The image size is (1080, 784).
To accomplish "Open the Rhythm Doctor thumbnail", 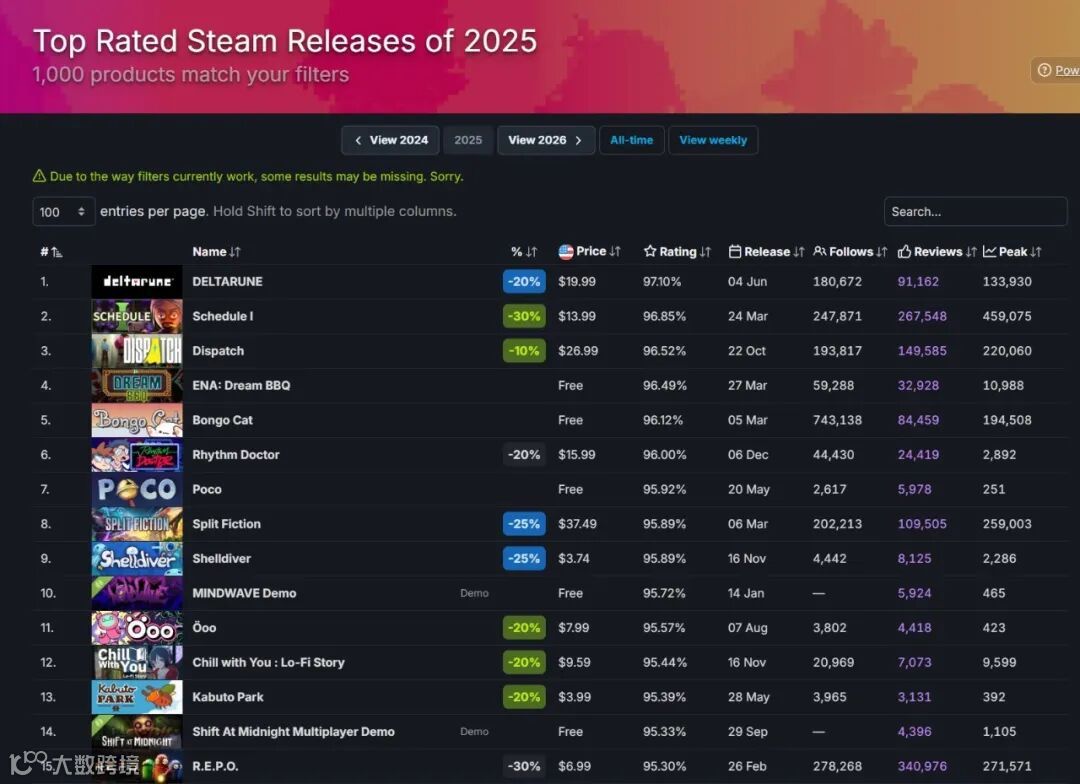I will click(x=137, y=455).
